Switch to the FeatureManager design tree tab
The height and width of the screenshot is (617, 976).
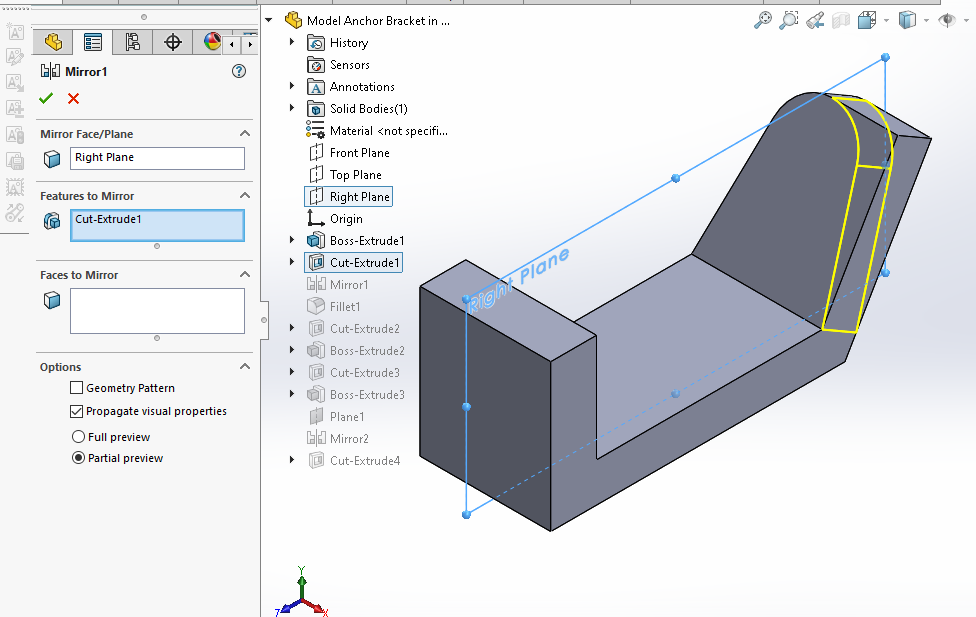point(53,42)
